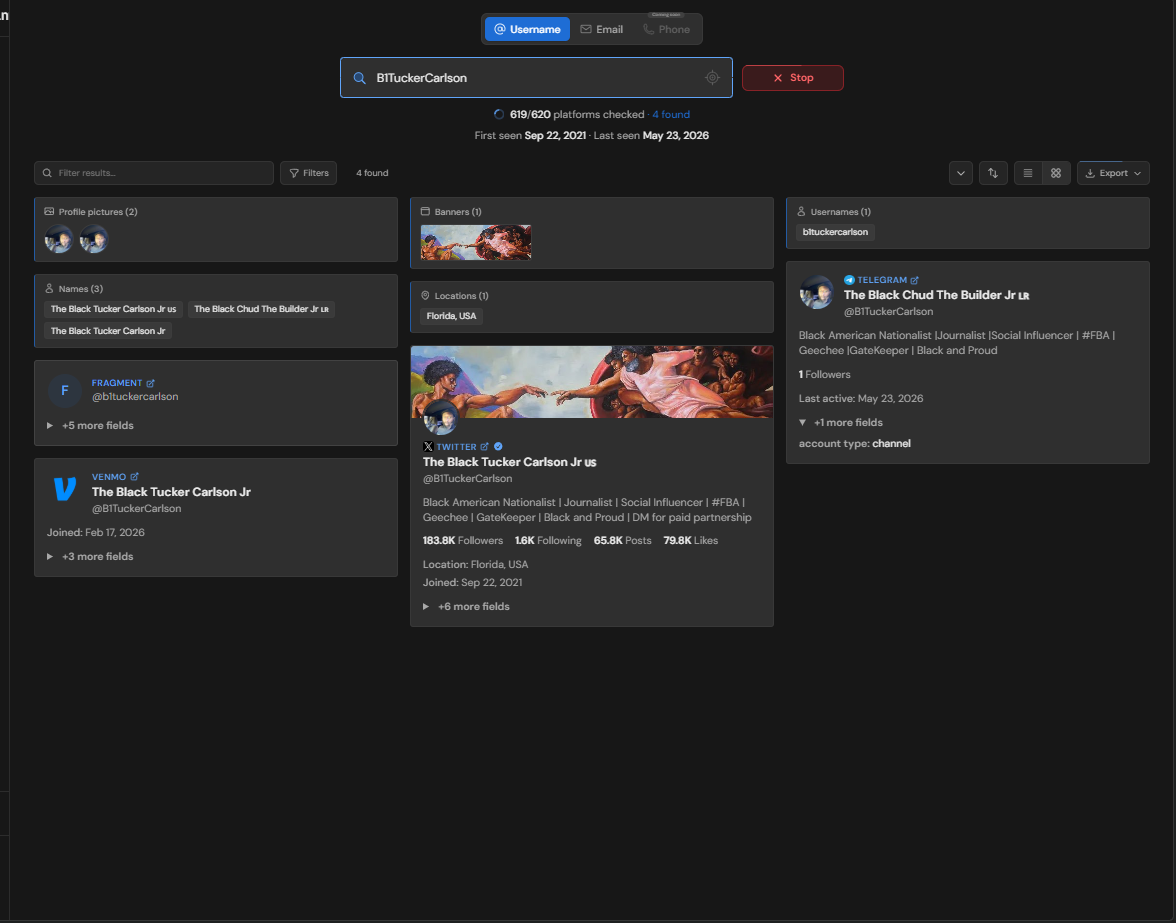Open the Export dropdown
This screenshot has width=1176, height=923.
click(1113, 173)
